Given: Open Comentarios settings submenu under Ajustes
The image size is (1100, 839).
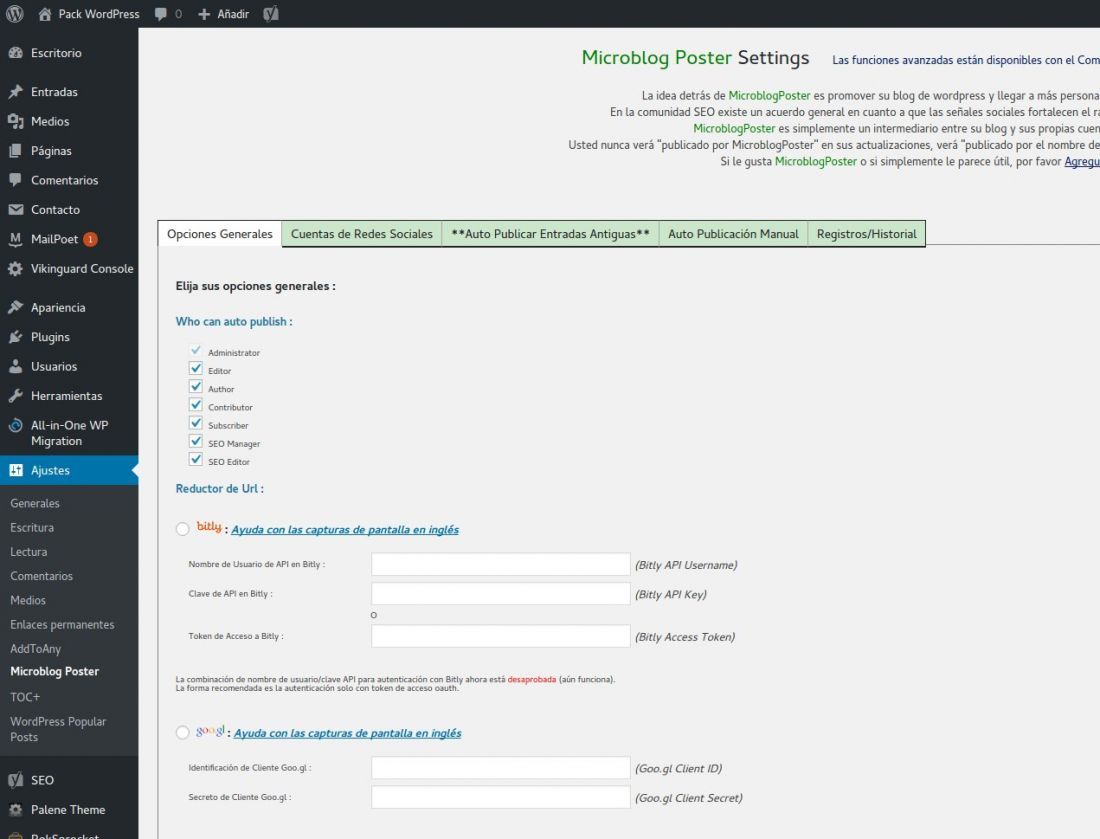Looking at the screenshot, I should (x=41, y=576).
